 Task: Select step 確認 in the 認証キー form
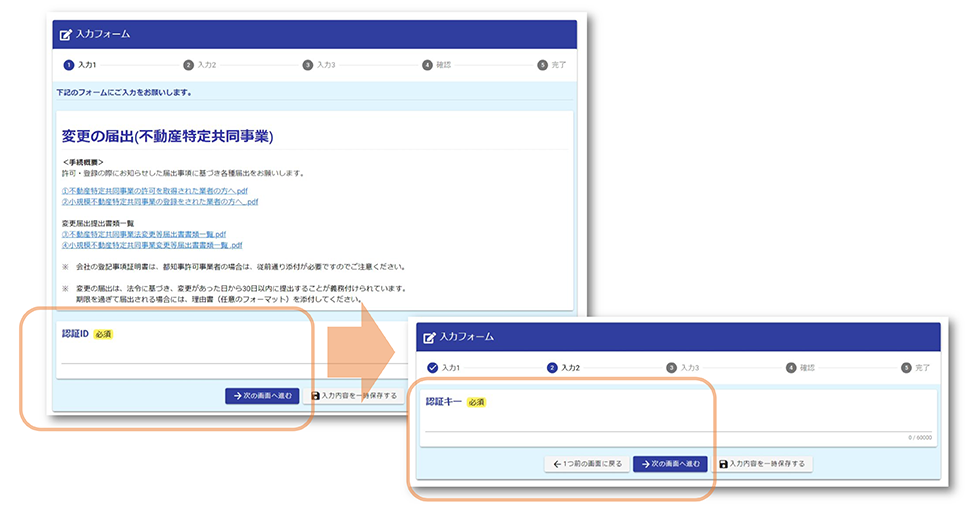click(801, 368)
